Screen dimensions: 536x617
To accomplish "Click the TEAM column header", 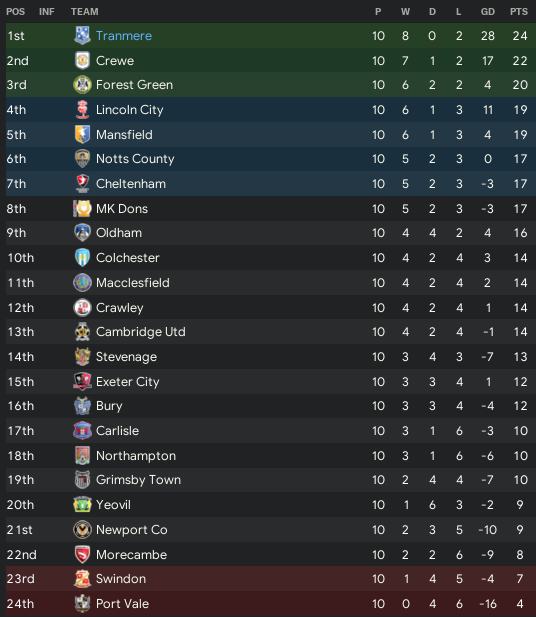I will pos(85,12).
